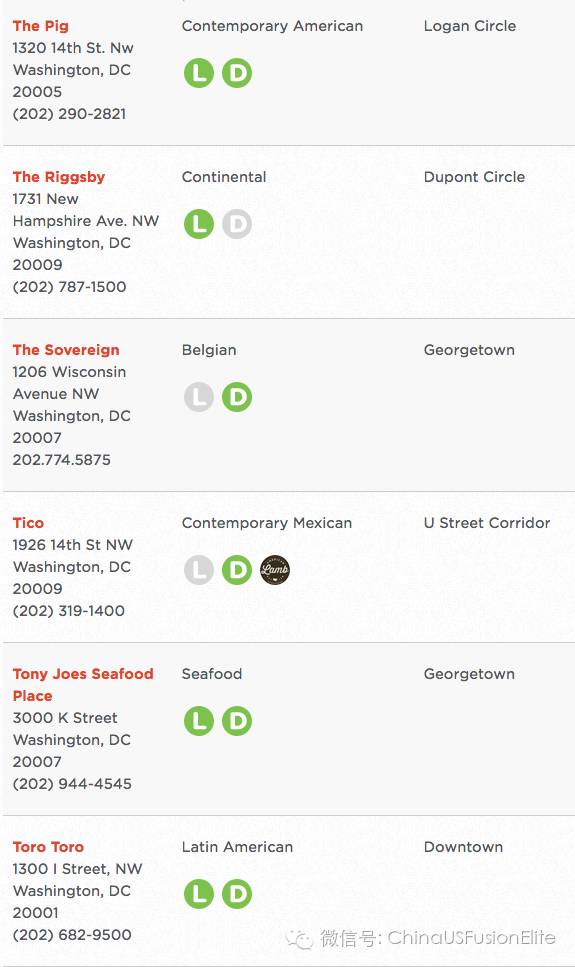The image size is (575, 967).
Task: Click The Pig's green Lunch icon
Action: [x=199, y=73]
